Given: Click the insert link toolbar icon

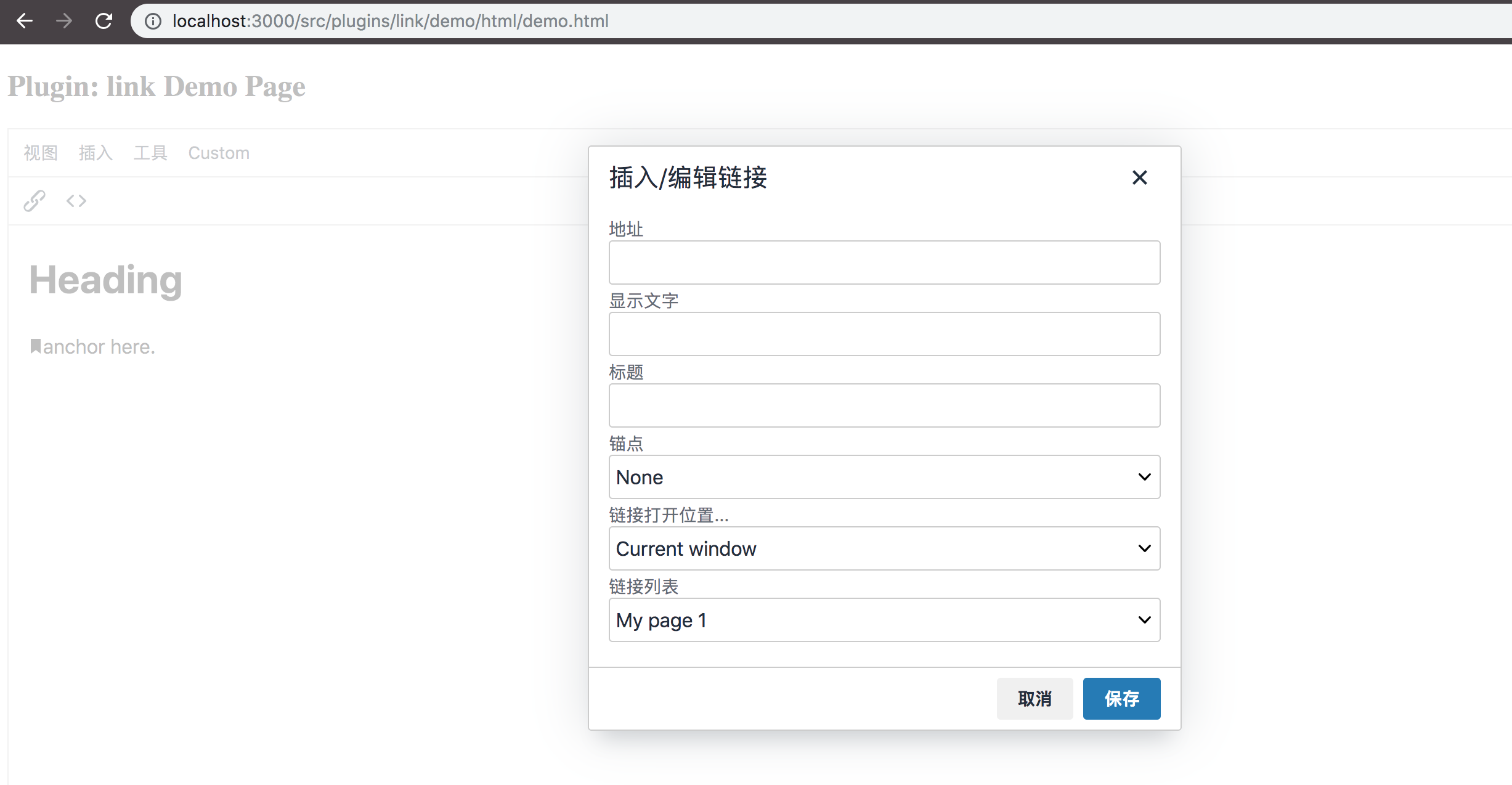Looking at the screenshot, I should pyautogui.click(x=35, y=201).
